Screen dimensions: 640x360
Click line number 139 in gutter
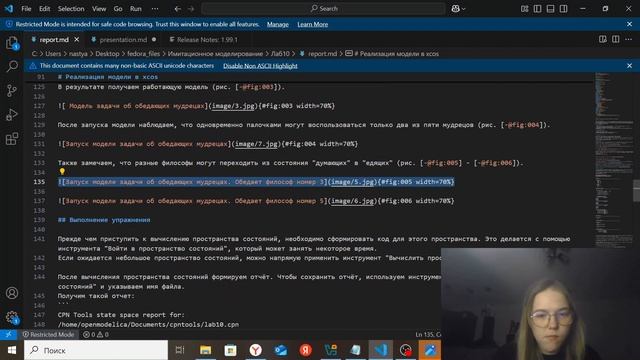click(39, 220)
